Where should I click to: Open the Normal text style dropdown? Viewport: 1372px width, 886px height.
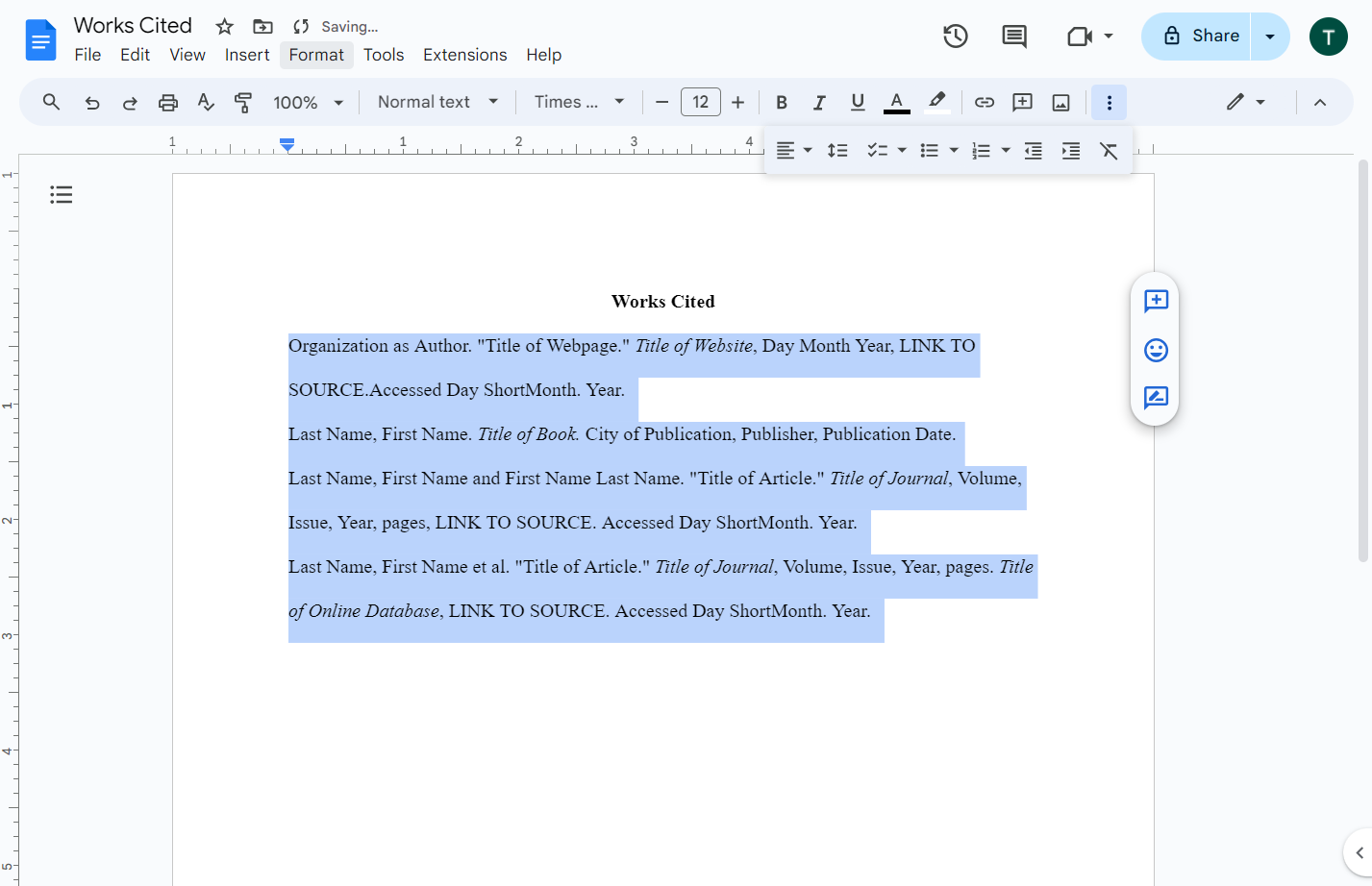437,102
